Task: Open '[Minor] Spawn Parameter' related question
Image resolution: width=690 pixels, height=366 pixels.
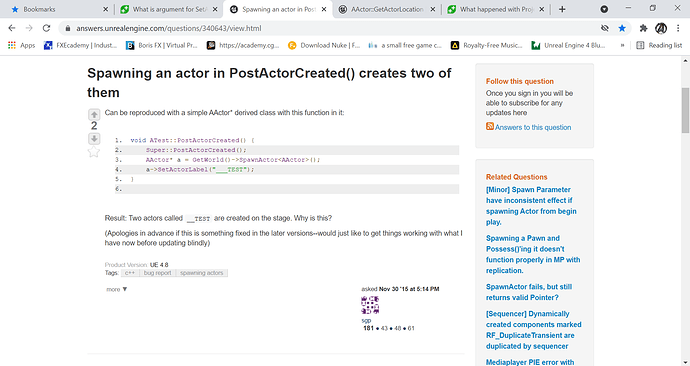Action: (531, 206)
